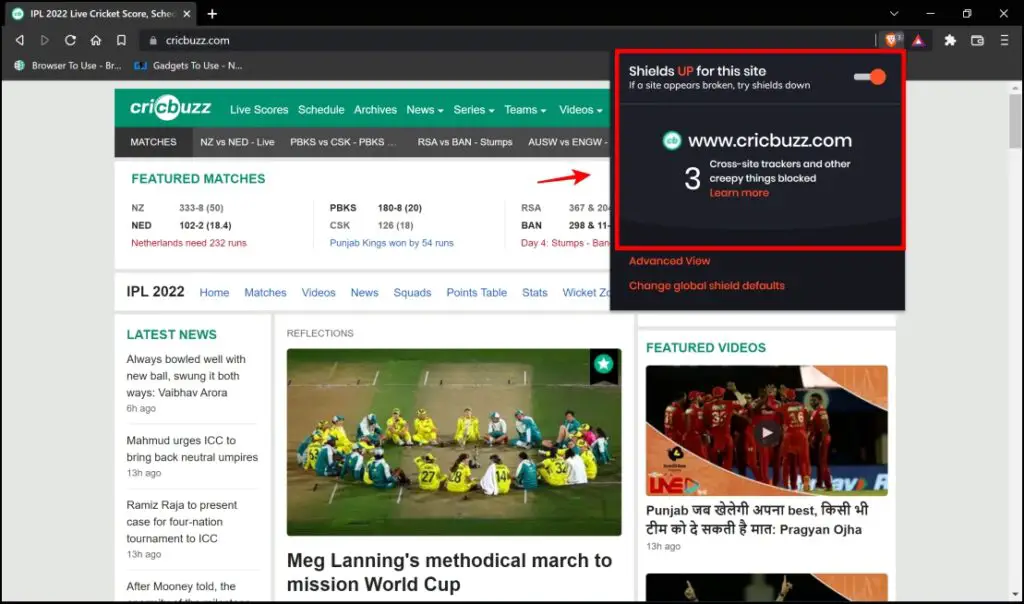Open IPL 2022 Videos link
The height and width of the screenshot is (604, 1024).
click(x=318, y=293)
